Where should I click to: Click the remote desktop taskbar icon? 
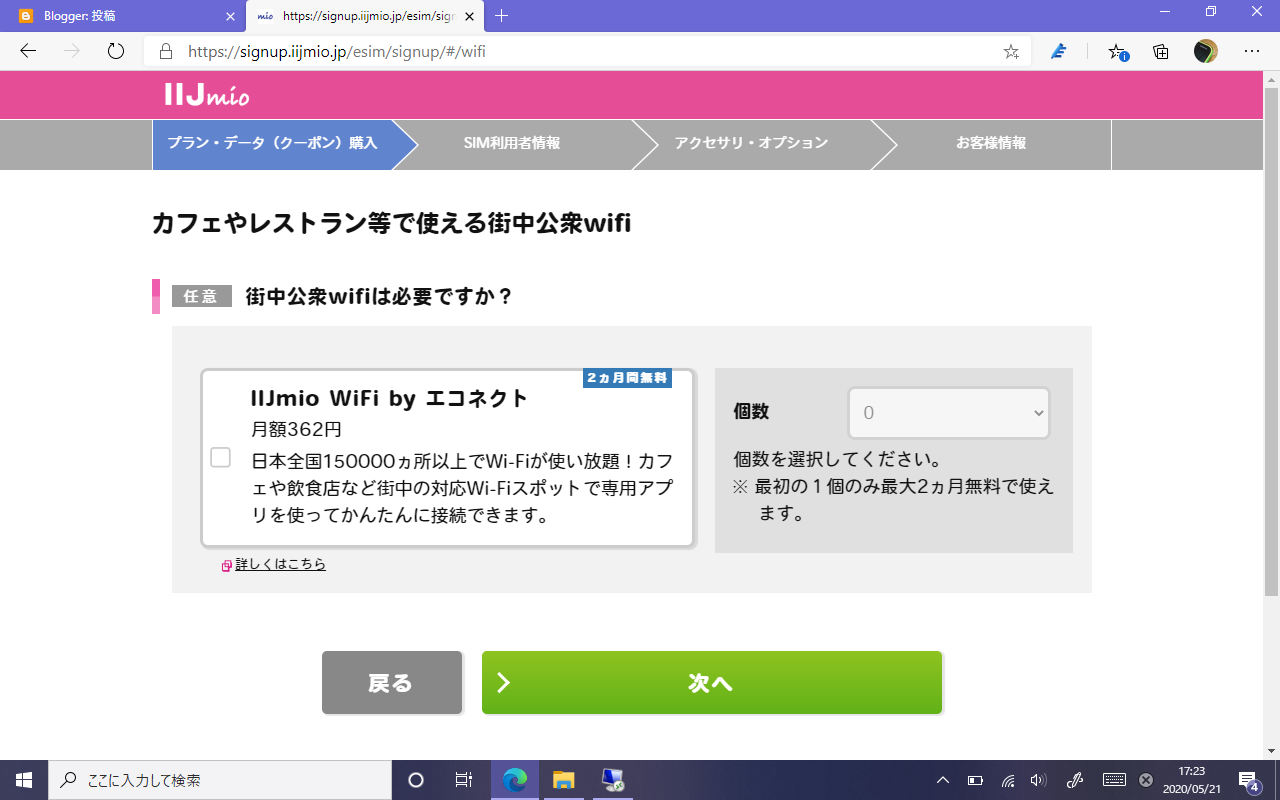[613, 780]
